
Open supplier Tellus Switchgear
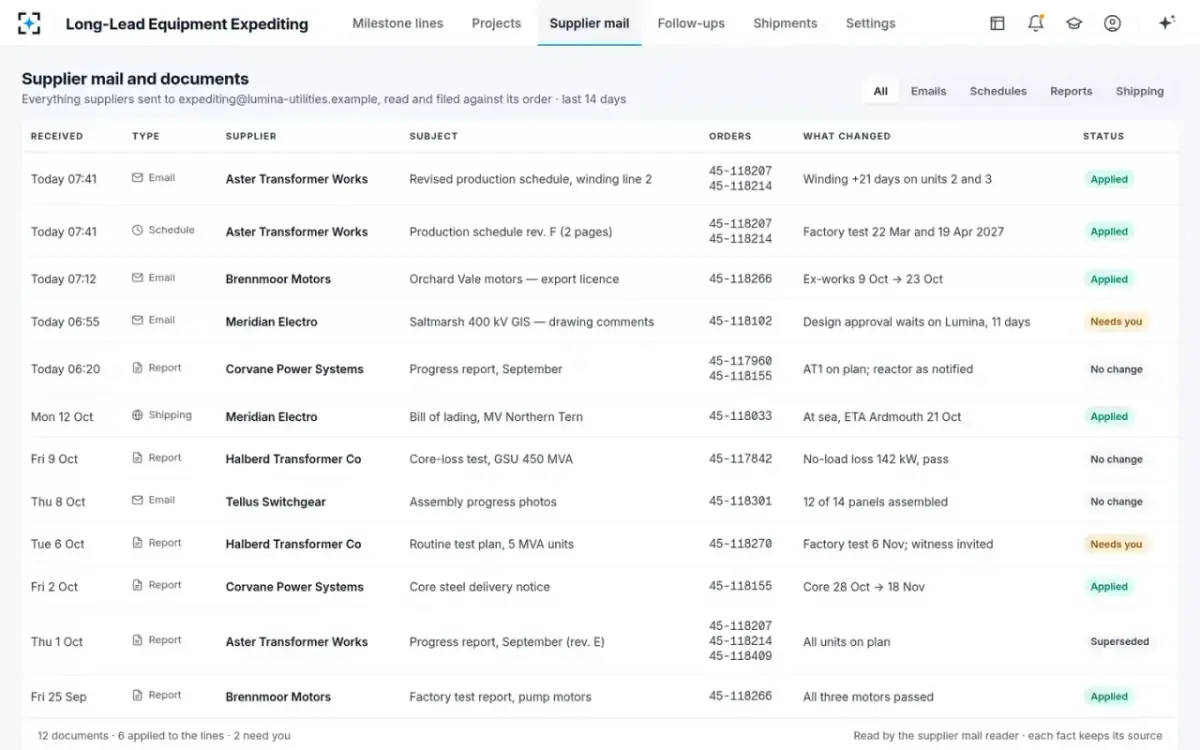276,502
